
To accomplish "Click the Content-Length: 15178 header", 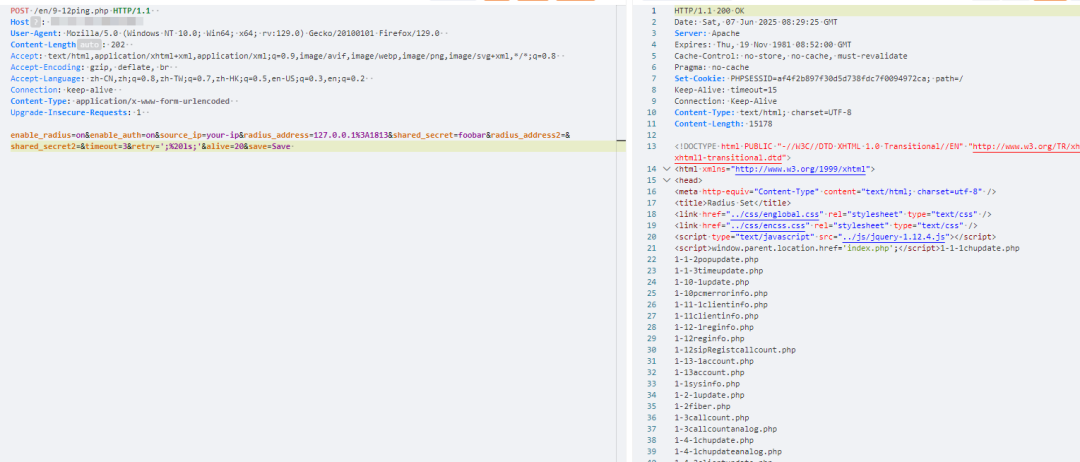I will pyautogui.click(x=723, y=124).
